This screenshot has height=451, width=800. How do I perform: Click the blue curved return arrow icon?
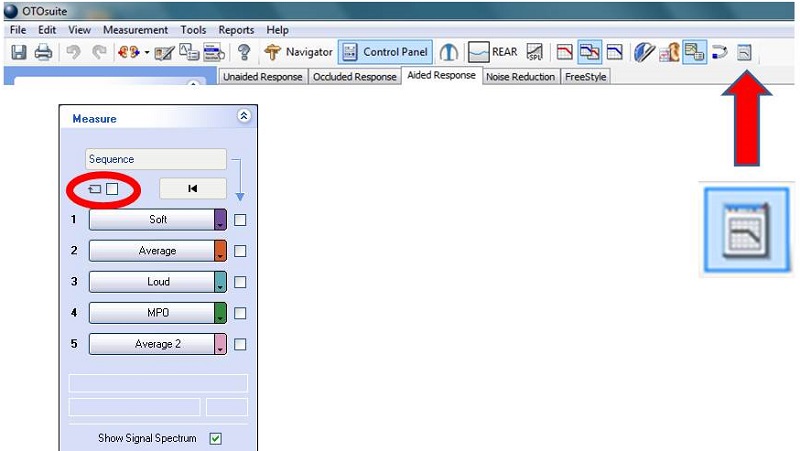[719, 52]
